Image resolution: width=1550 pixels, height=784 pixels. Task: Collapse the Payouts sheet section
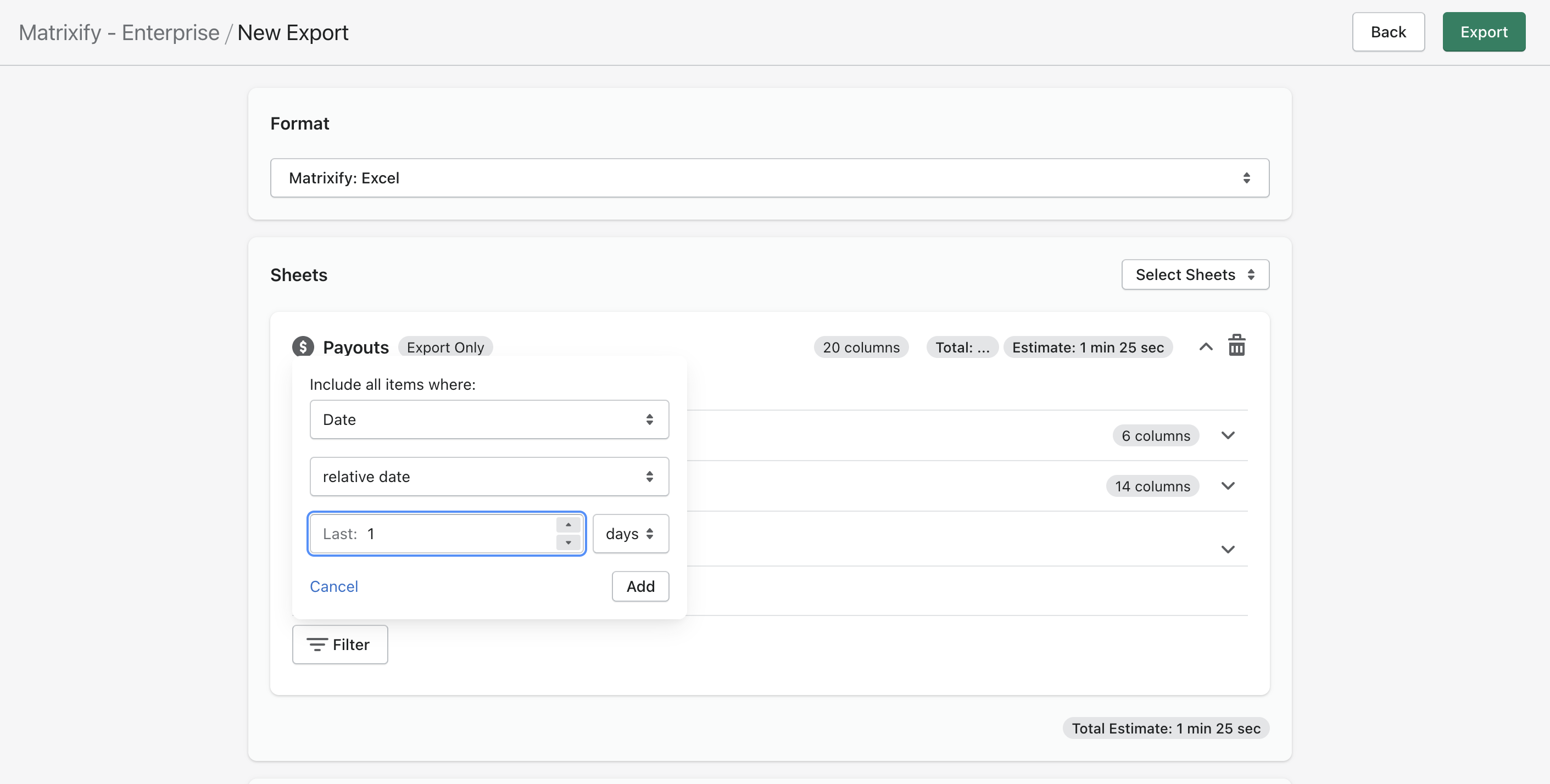coord(1205,346)
